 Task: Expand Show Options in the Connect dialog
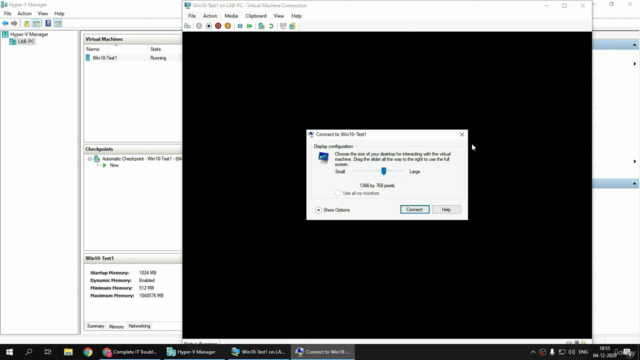click(318, 210)
